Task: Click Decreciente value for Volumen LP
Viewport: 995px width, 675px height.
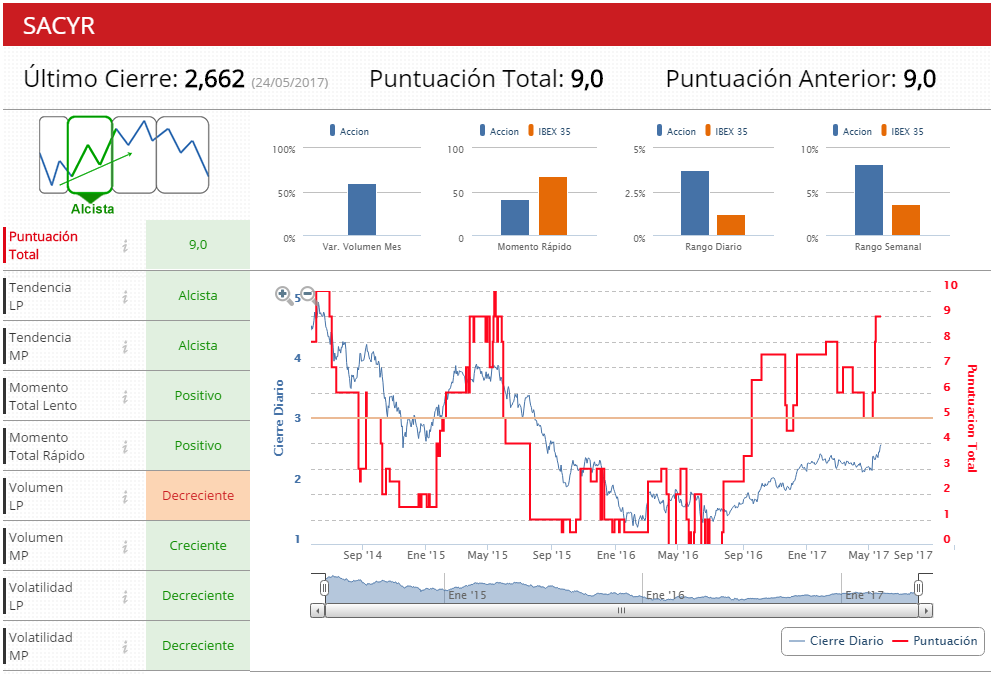Action: click(x=198, y=496)
